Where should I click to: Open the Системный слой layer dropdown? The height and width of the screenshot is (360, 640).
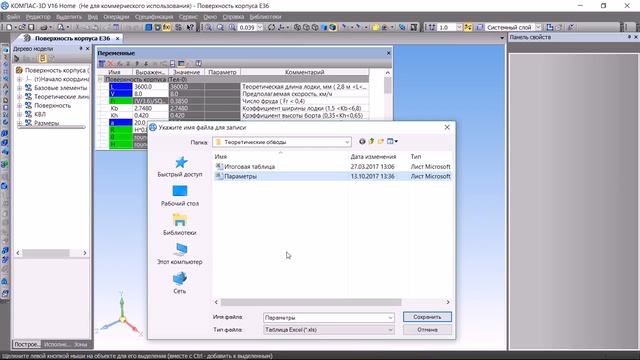coord(538,27)
